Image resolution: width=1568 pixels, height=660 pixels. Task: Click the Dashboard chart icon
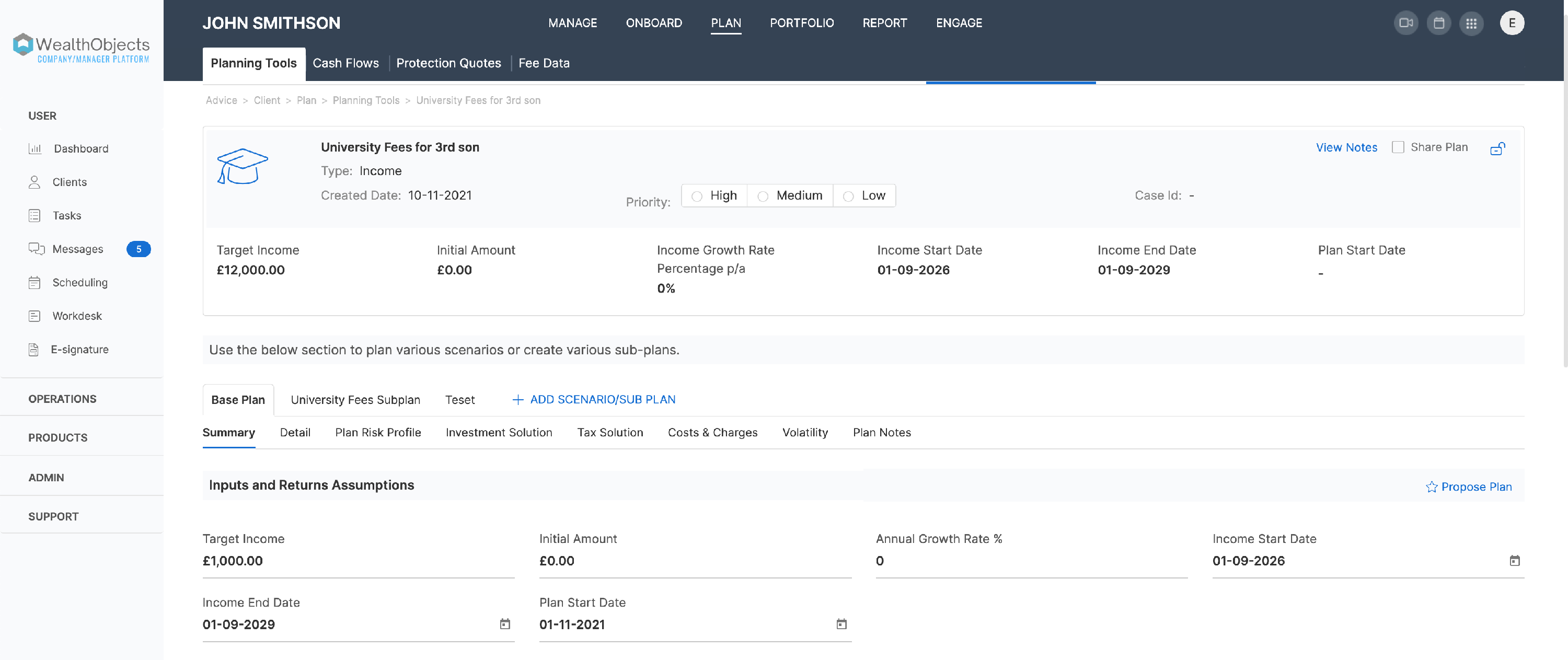point(36,148)
